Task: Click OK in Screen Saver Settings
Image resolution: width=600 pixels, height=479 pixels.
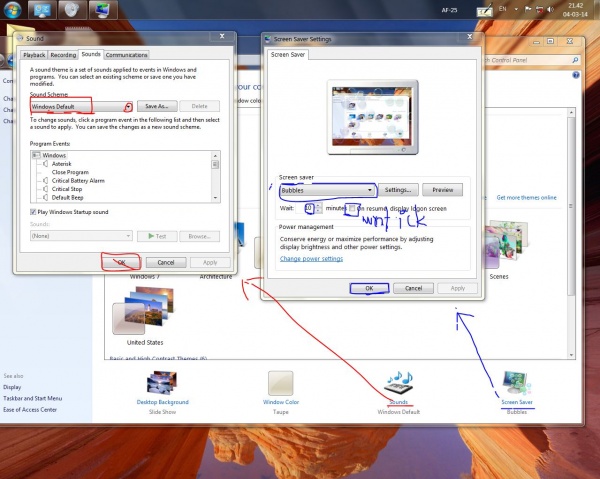Action: point(369,288)
